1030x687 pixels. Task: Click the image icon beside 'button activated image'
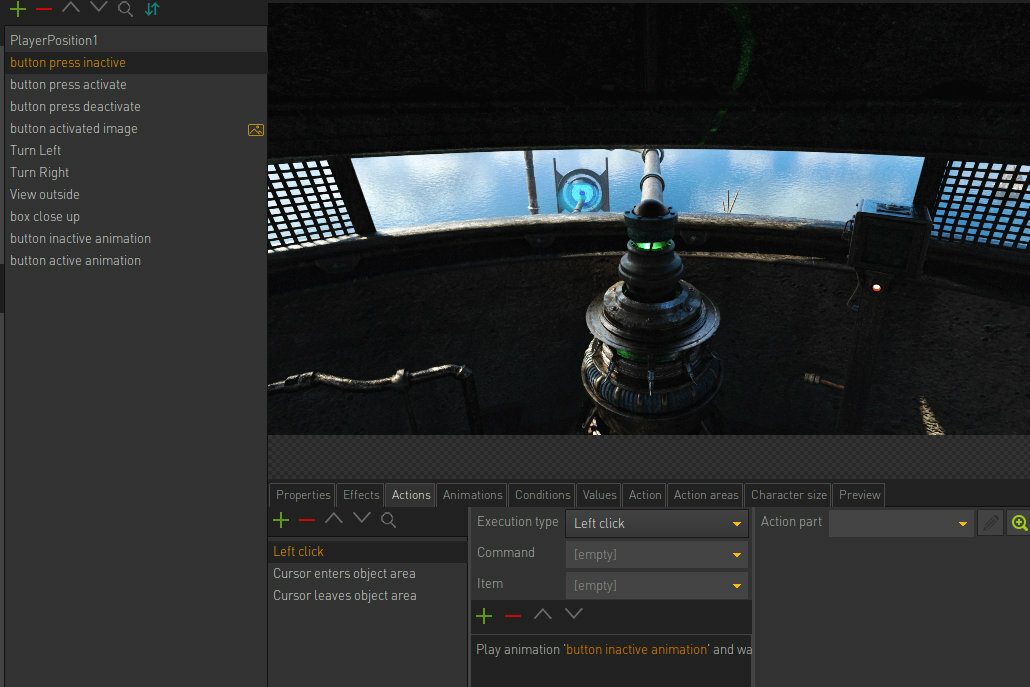(256, 129)
